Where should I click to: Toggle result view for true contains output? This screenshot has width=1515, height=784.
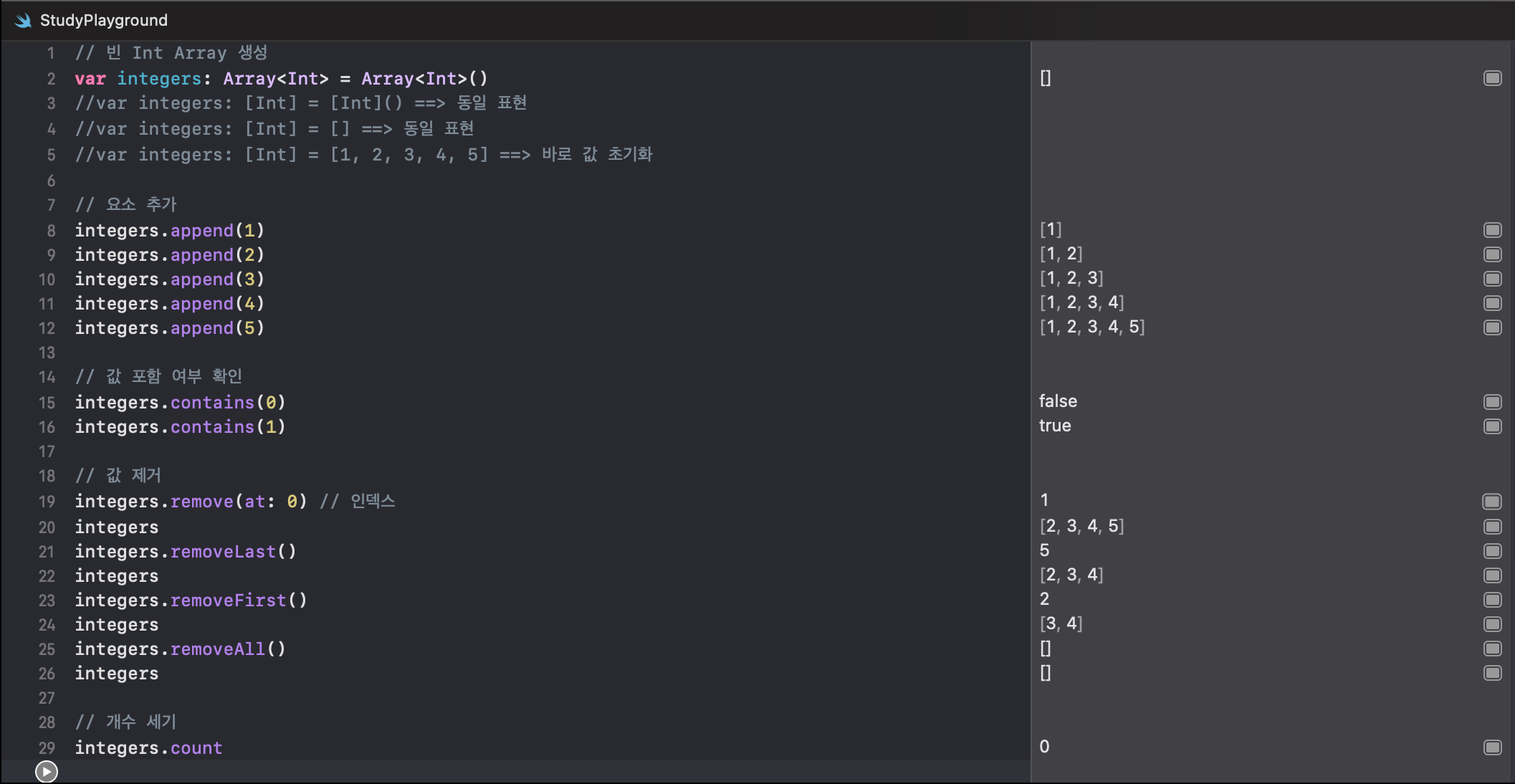1492,426
